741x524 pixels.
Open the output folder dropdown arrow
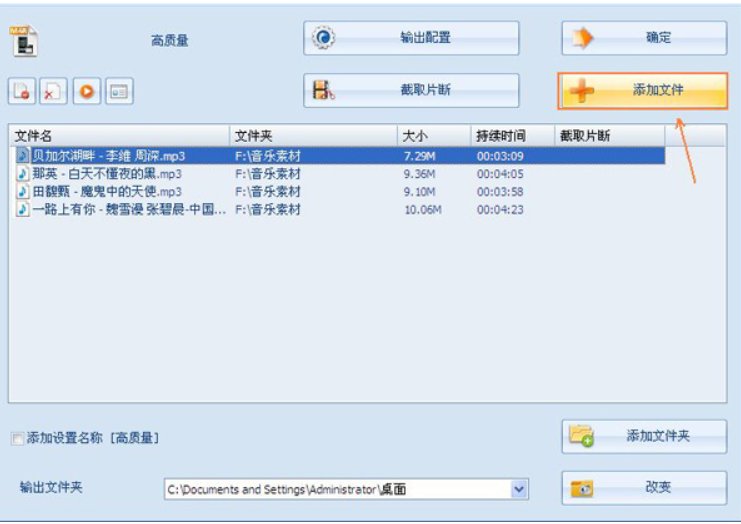pos(519,490)
